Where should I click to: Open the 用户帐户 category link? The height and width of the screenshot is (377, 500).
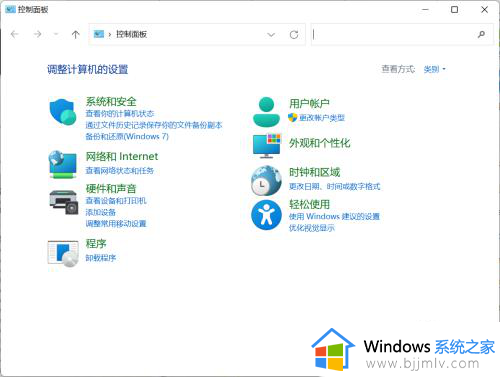(x=309, y=104)
